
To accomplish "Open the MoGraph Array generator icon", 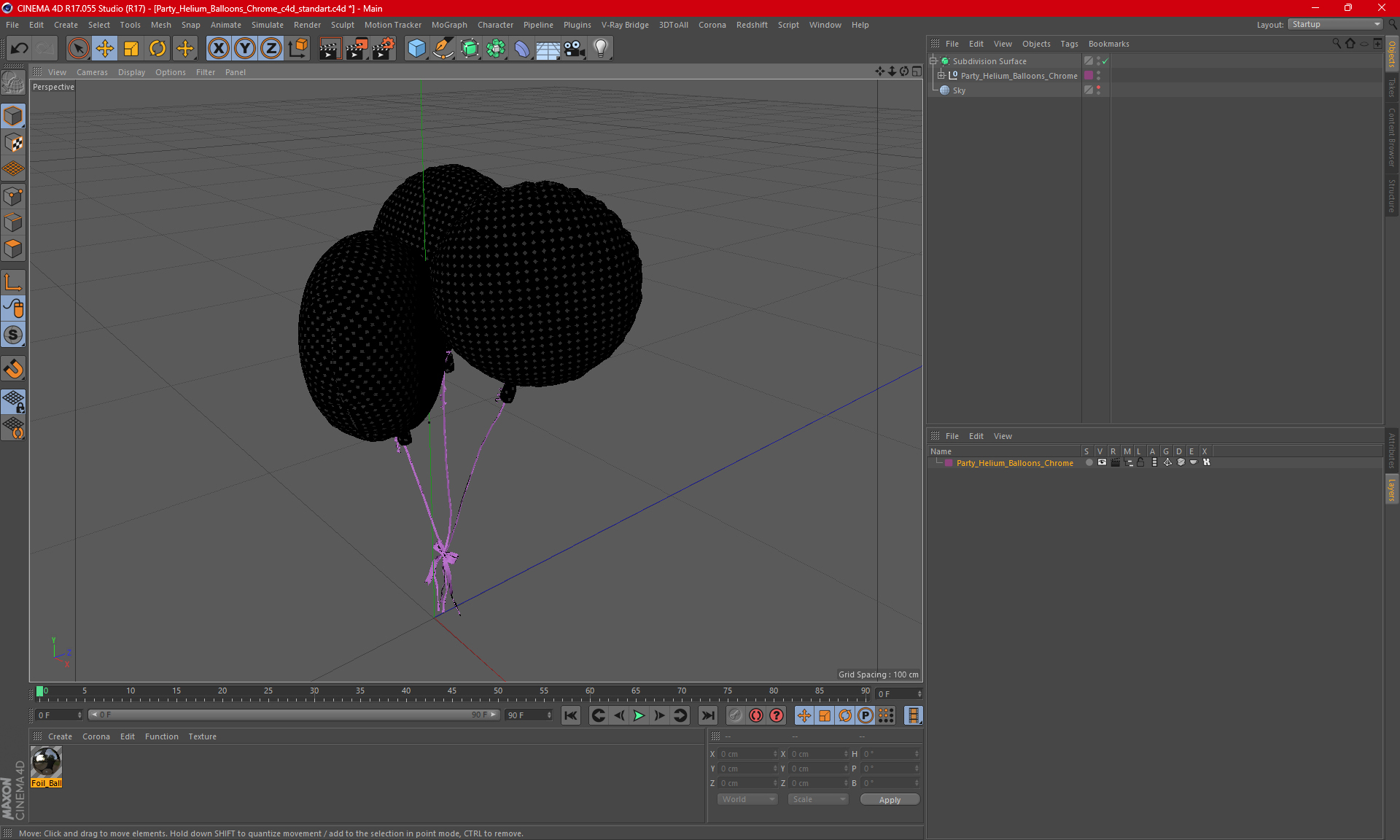I will [x=496, y=48].
